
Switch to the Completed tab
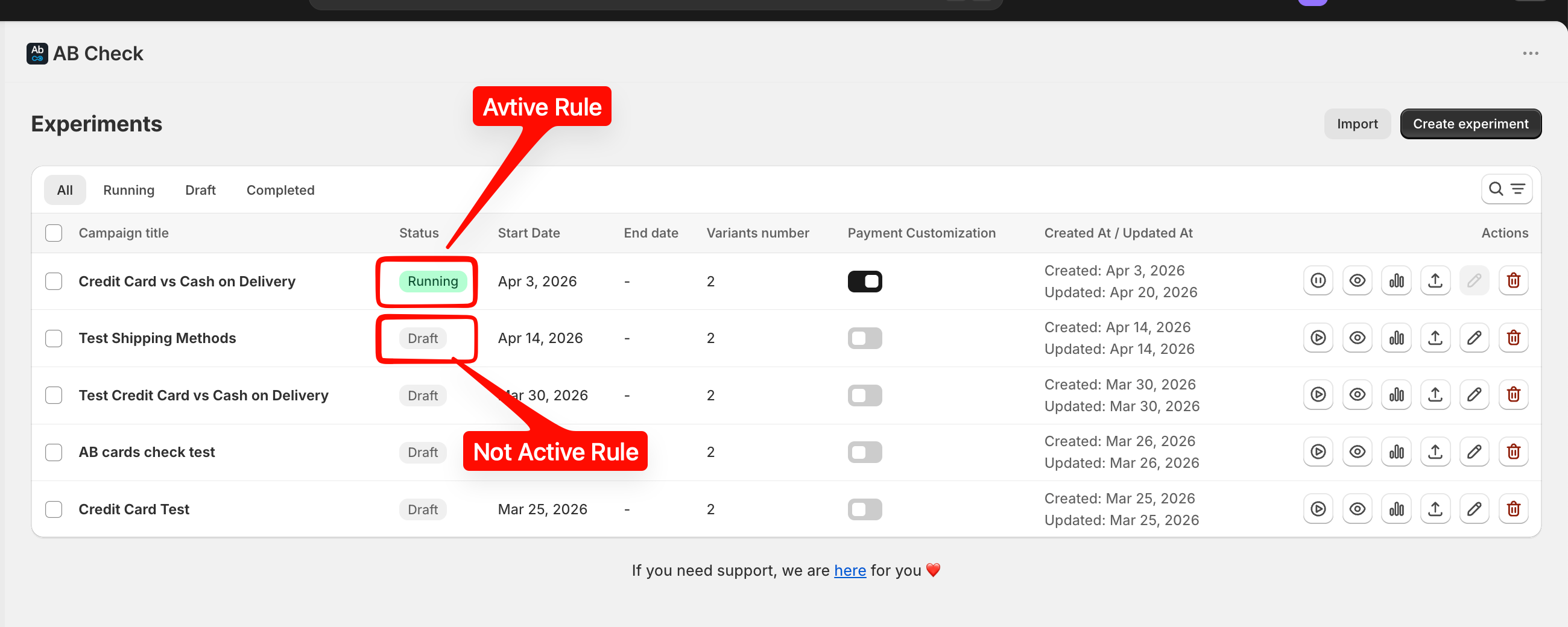click(280, 190)
